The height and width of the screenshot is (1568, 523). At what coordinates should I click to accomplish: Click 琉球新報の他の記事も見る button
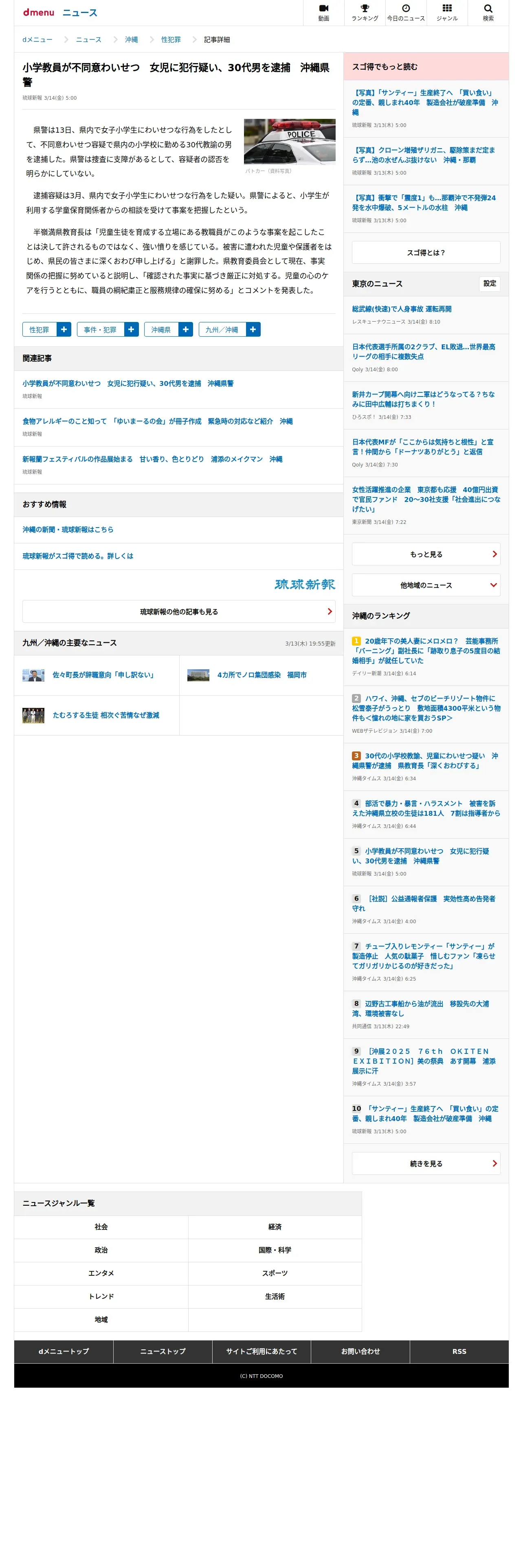point(178,612)
